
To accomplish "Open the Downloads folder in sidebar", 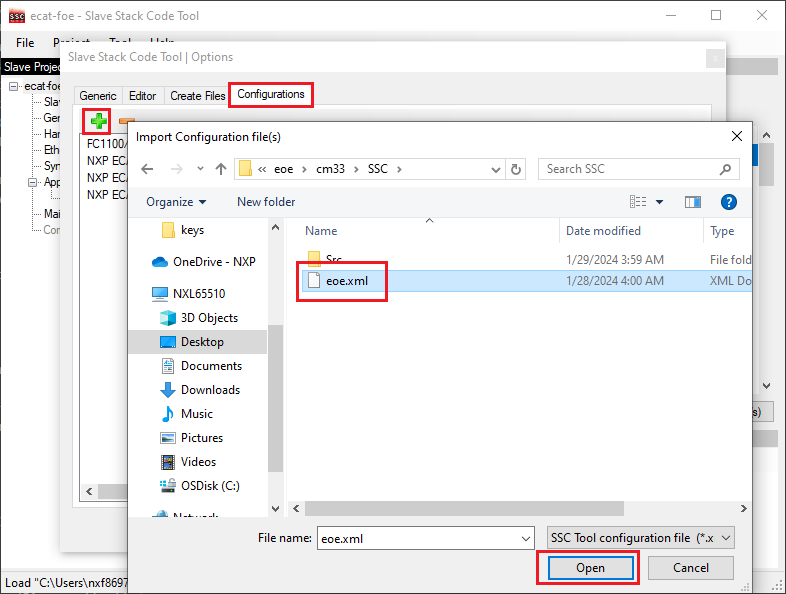I will click(210, 390).
